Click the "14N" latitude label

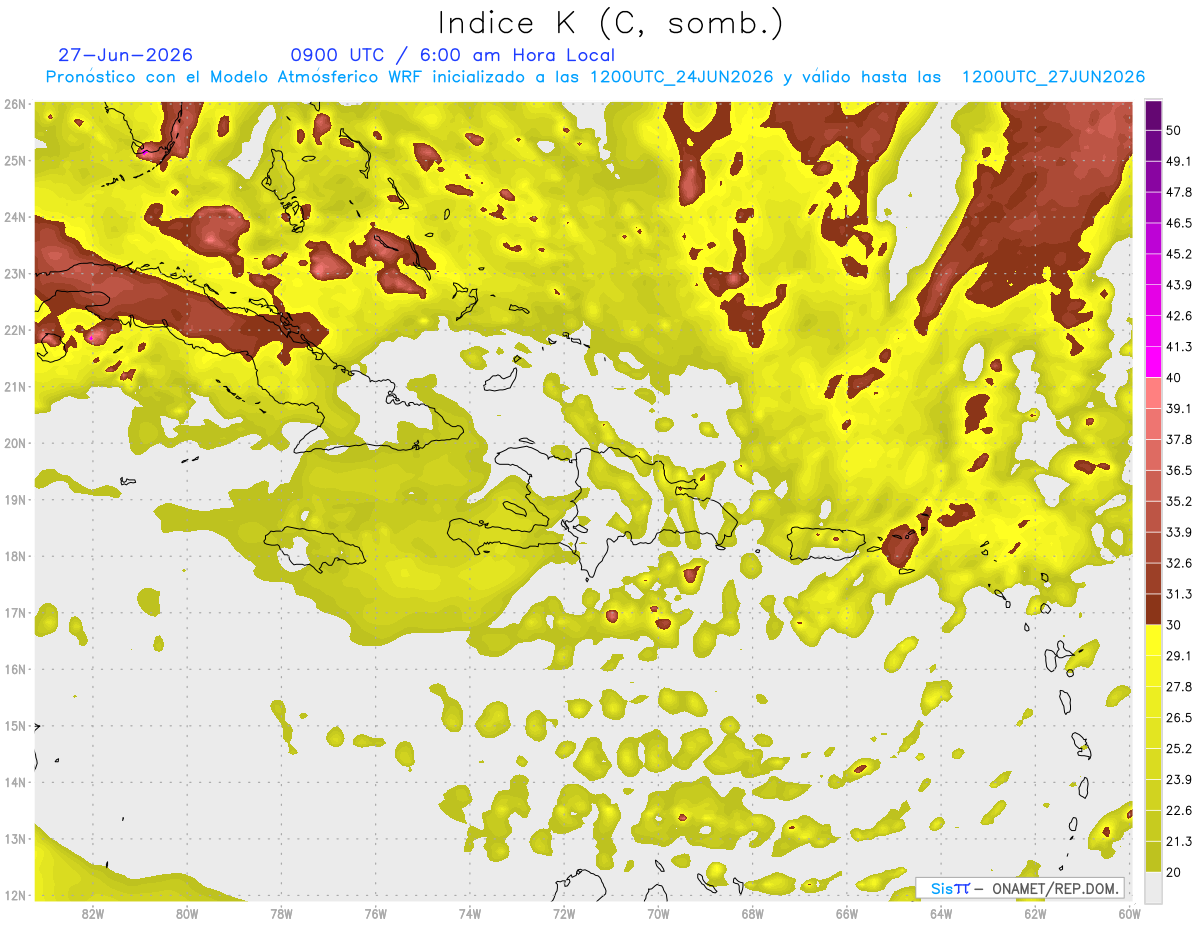(x=14, y=782)
